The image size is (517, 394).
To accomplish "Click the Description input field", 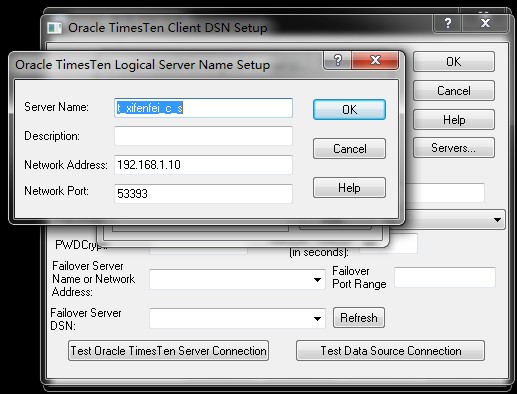I will click(x=203, y=136).
